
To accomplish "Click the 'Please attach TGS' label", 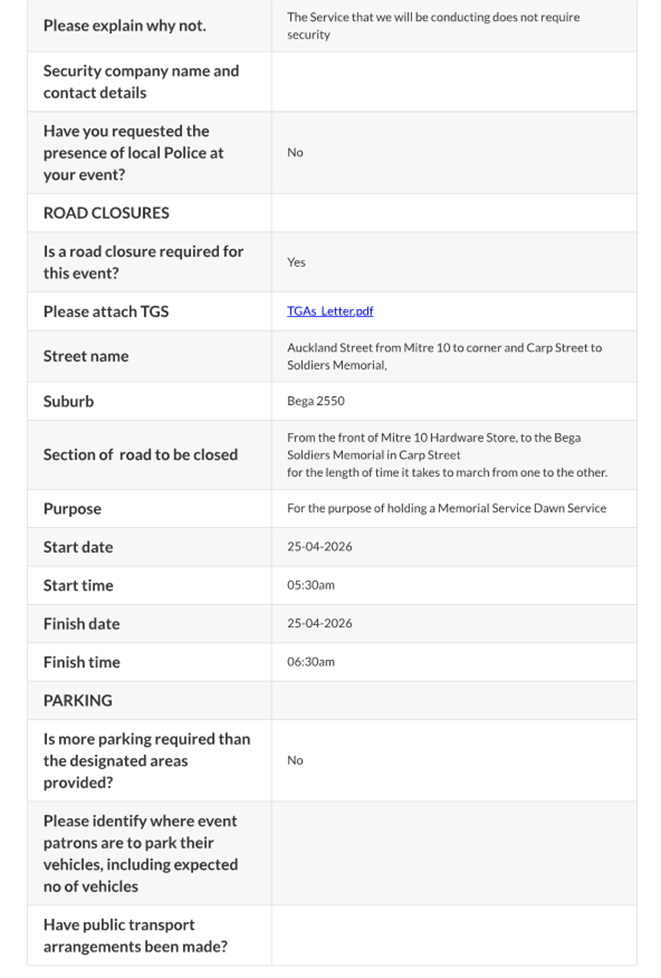I will pyautogui.click(x=106, y=311).
